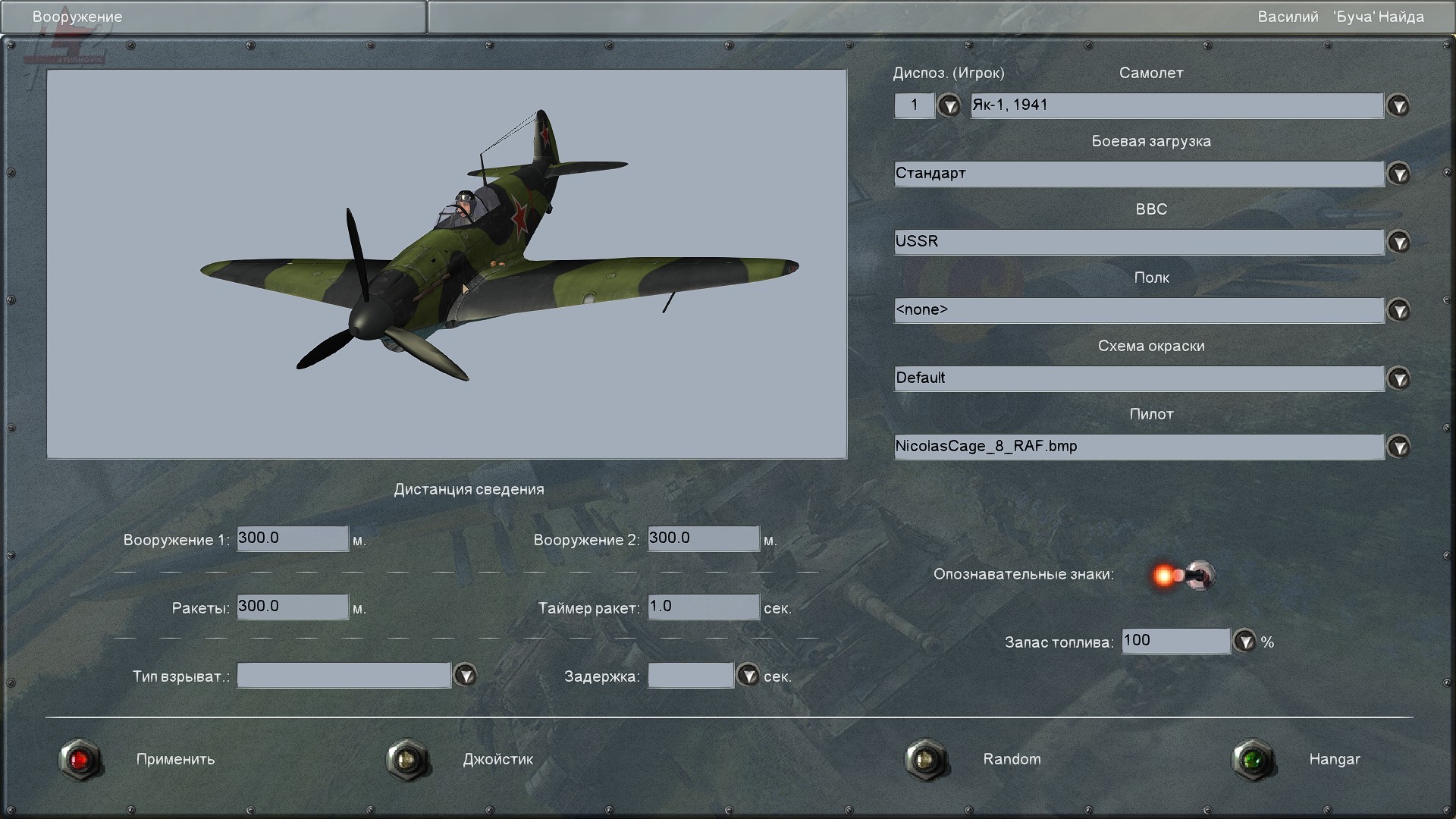Click the Hangar text label

(1334, 759)
